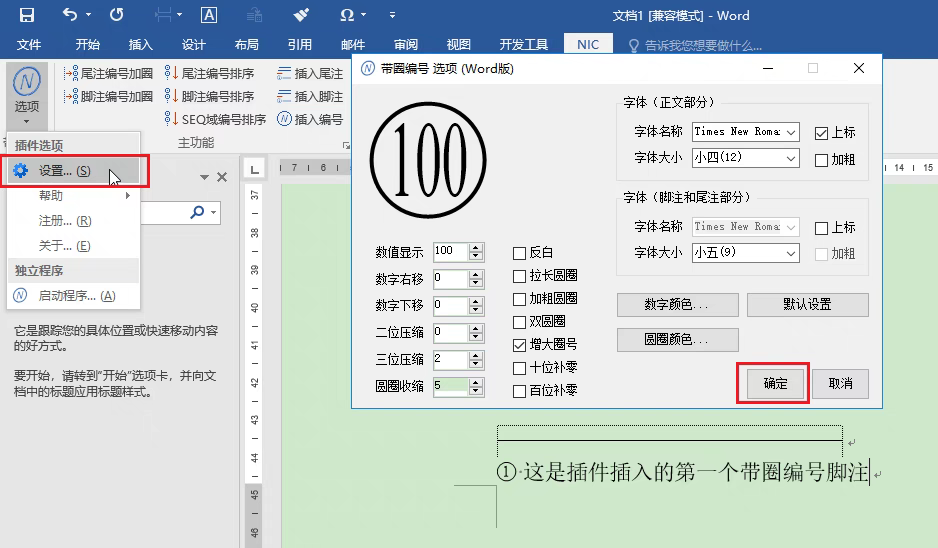Expand the 帮助 submenu

tap(74, 196)
